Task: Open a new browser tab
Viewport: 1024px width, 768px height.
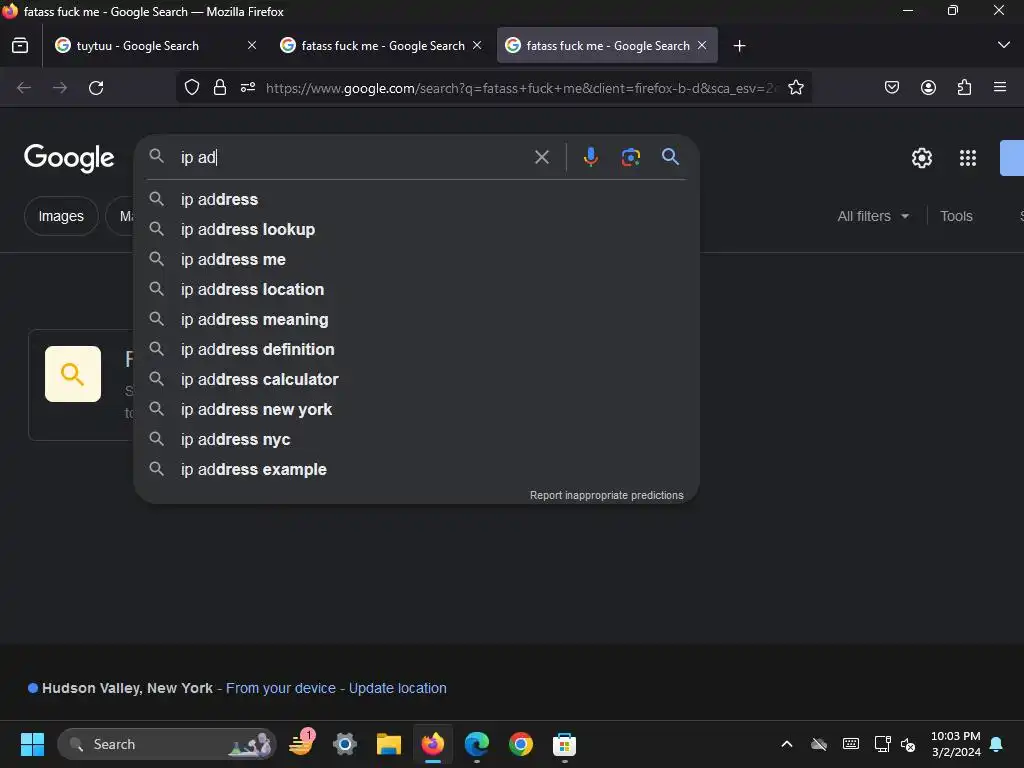Action: (x=739, y=46)
